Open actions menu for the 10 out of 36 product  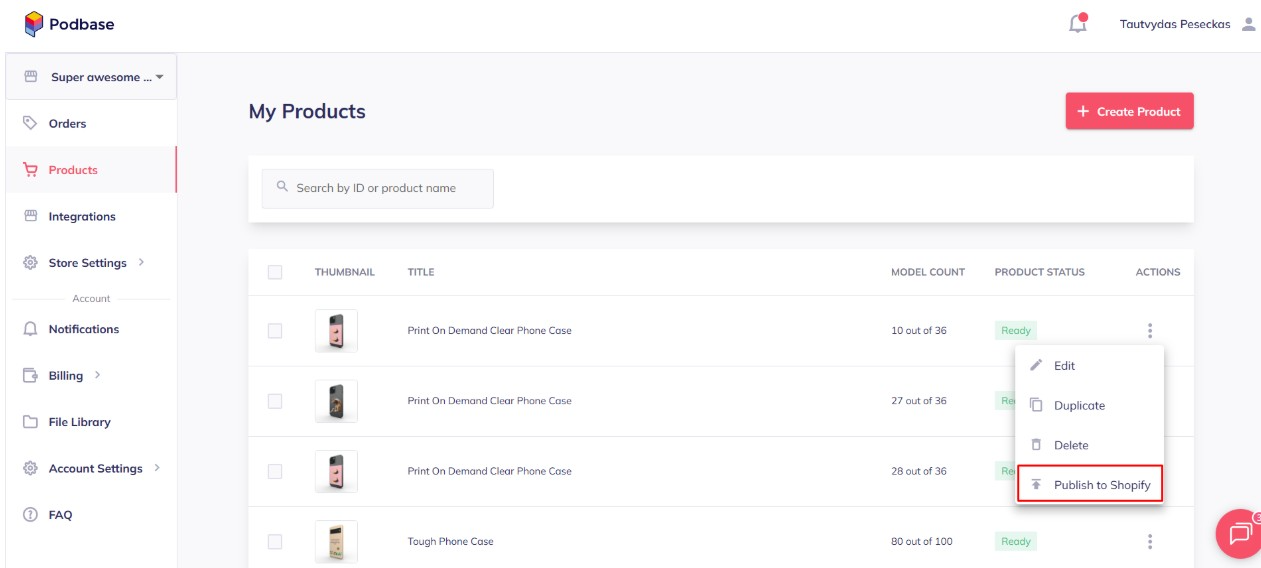coord(1150,331)
